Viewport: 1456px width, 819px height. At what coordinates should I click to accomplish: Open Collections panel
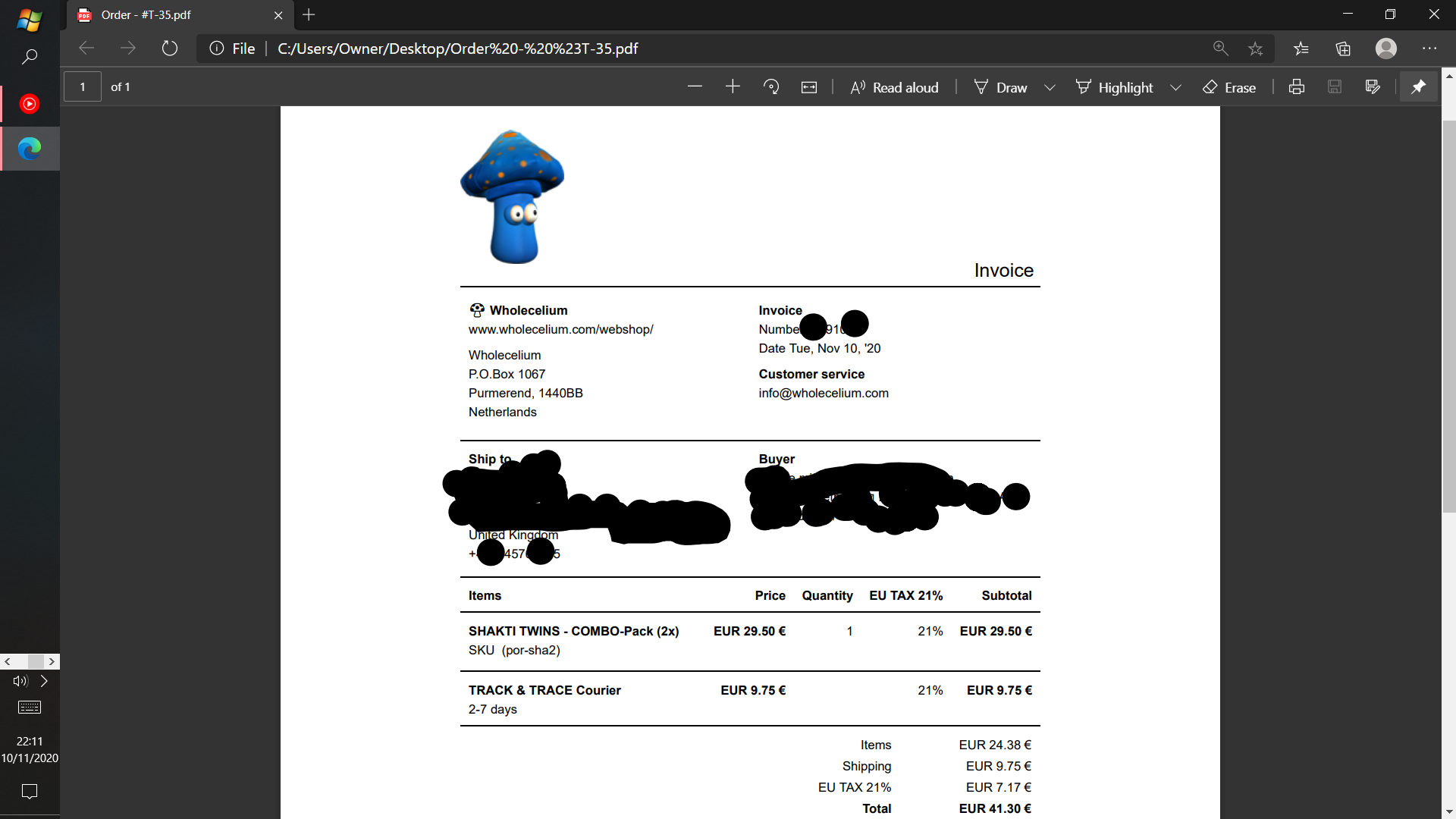click(1343, 49)
